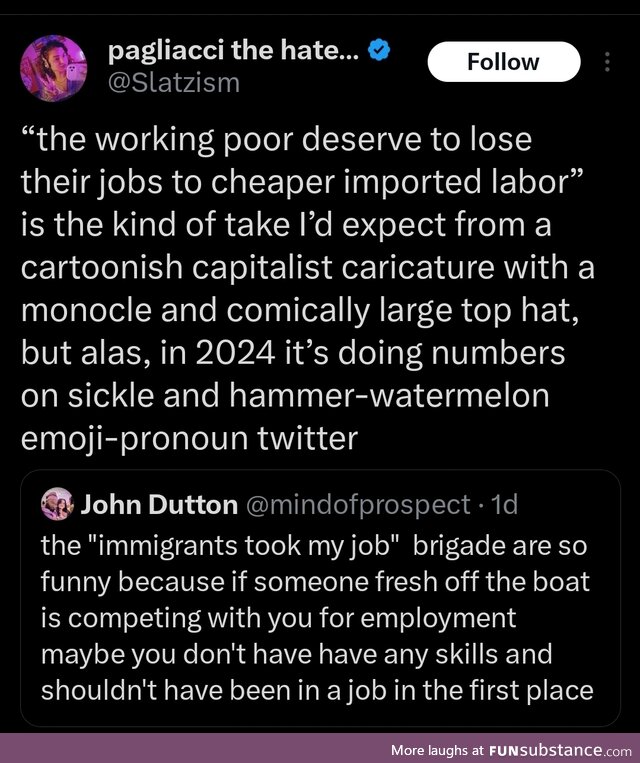Click the Follow button
The height and width of the screenshot is (763, 640).
coord(504,62)
